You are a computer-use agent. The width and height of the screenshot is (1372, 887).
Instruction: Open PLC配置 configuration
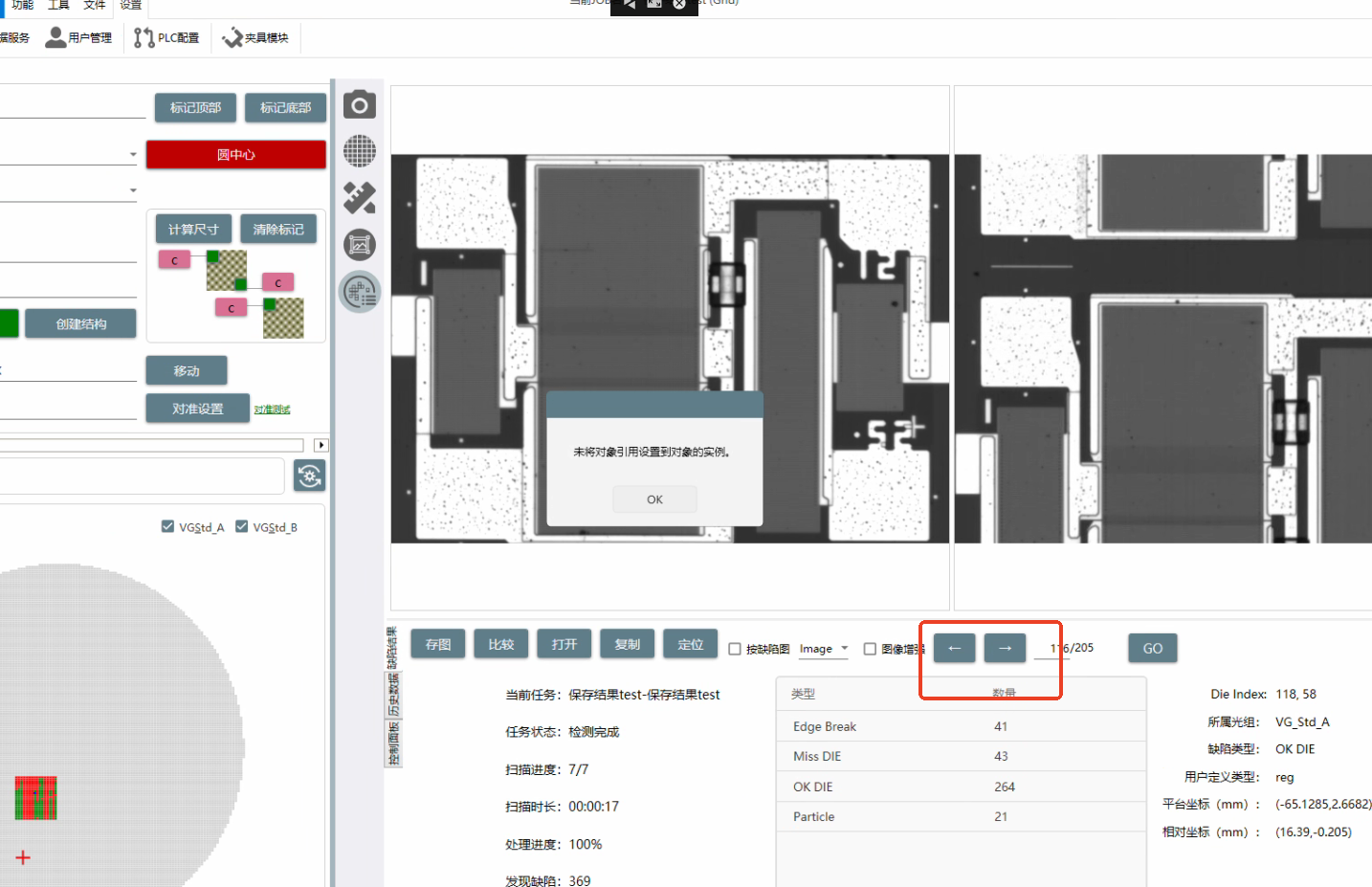[x=167, y=37]
